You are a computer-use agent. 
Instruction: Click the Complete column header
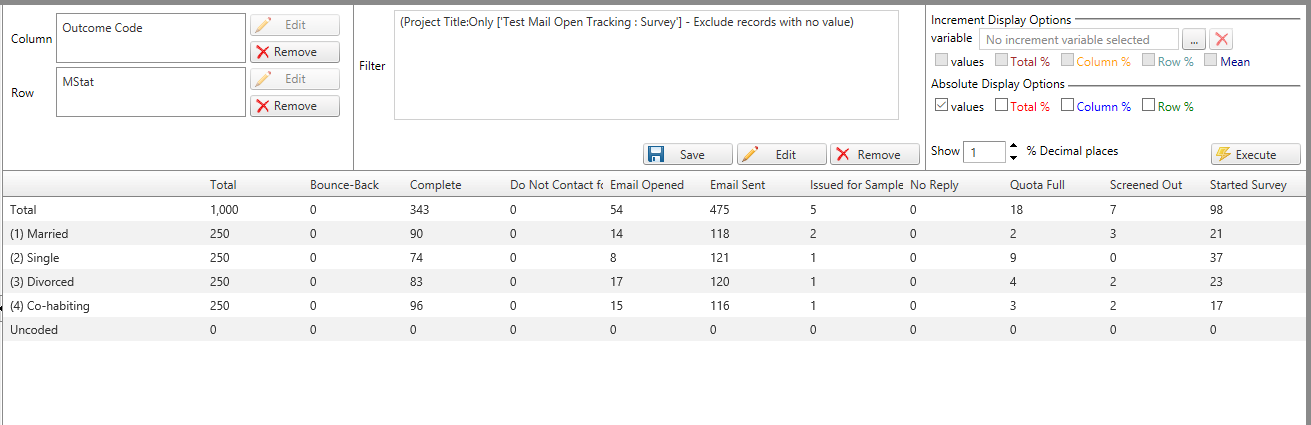tap(436, 185)
